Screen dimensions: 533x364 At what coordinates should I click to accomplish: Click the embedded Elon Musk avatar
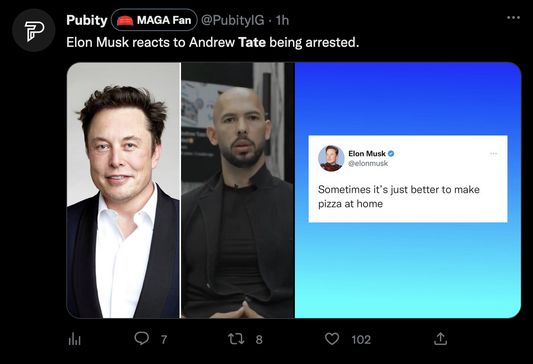[331, 158]
